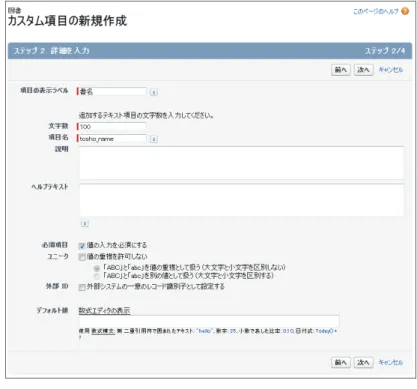The width and height of the screenshot is (417, 389).
Task: Enable 値の重複を許可しない checkbox
Action: pos(82,257)
